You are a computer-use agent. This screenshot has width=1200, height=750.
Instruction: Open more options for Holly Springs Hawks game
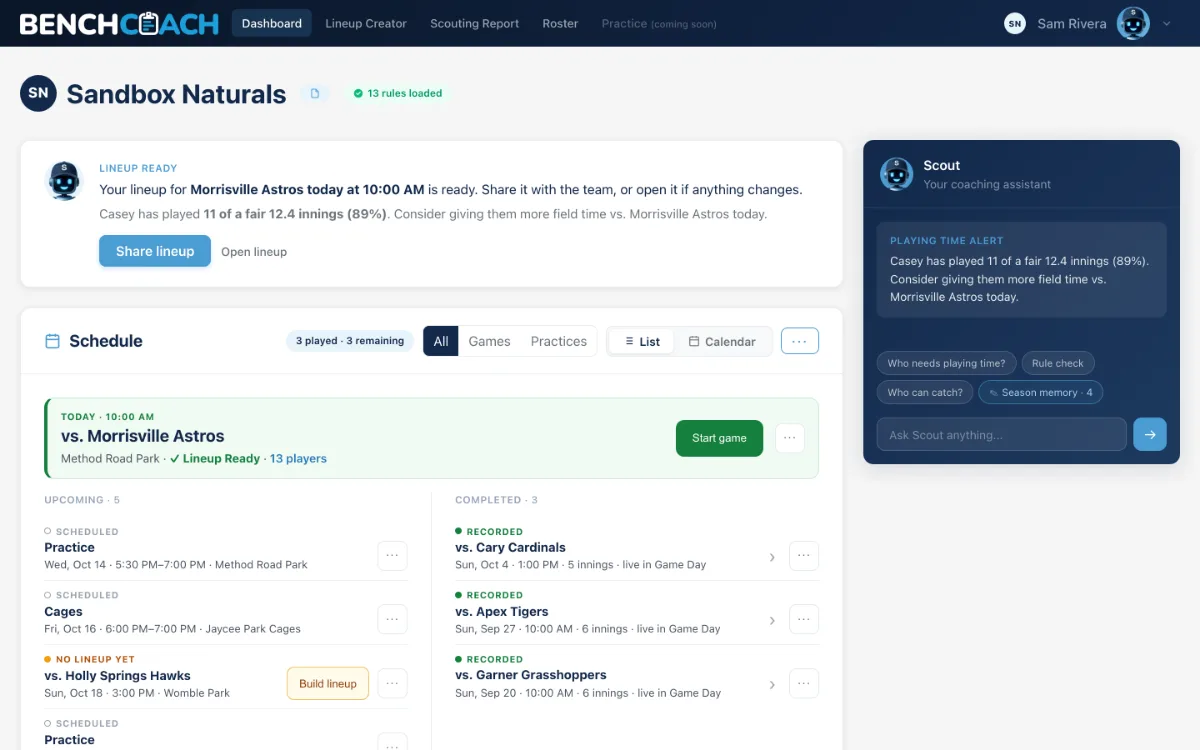pyautogui.click(x=392, y=683)
